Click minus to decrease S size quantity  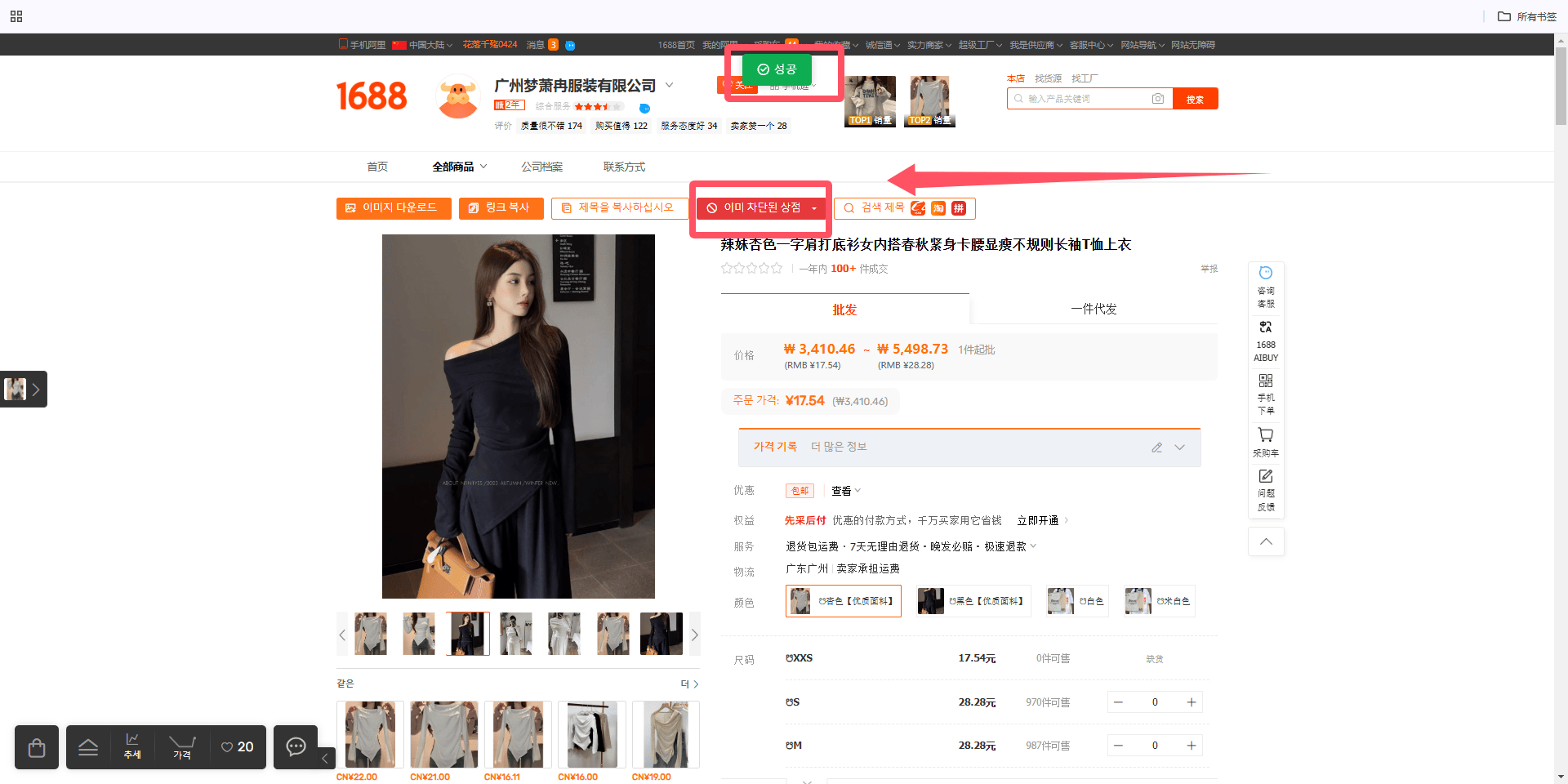(1118, 702)
